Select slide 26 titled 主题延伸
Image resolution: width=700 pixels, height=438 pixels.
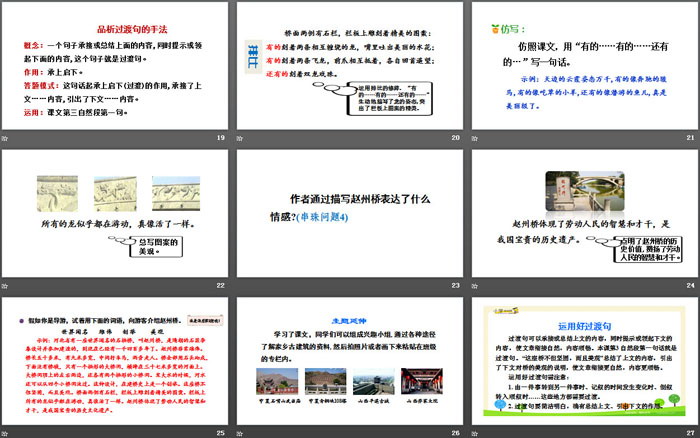pos(350,361)
